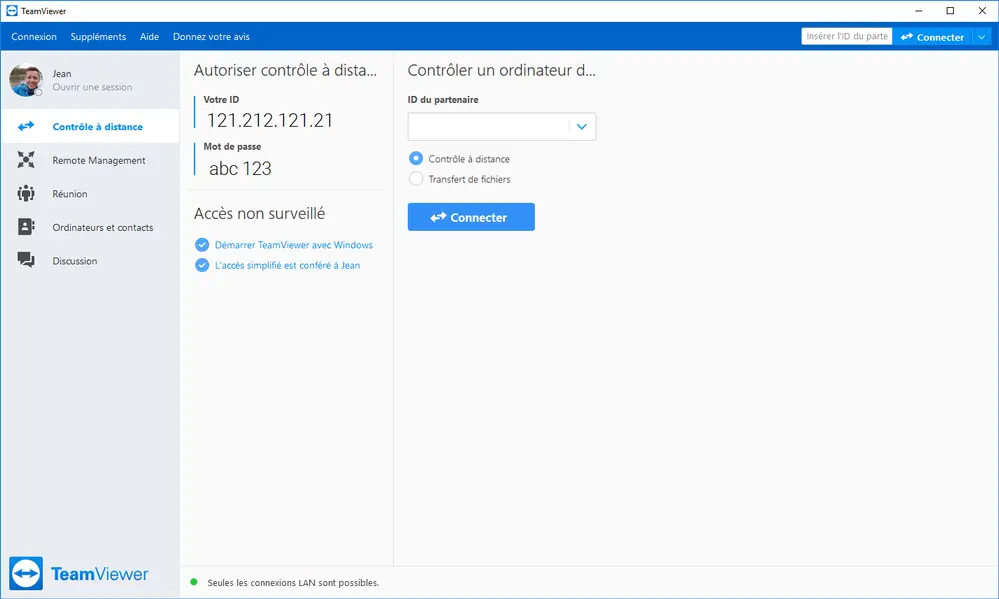Click the Ouvrir une session link
The height and width of the screenshot is (599, 999).
pos(92,87)
